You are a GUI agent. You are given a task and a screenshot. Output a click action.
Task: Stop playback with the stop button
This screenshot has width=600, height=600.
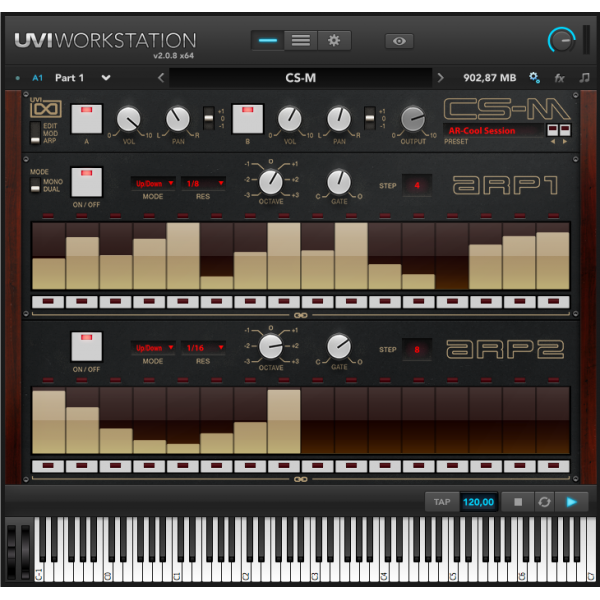pyautogui.click(x=518, y=502)
